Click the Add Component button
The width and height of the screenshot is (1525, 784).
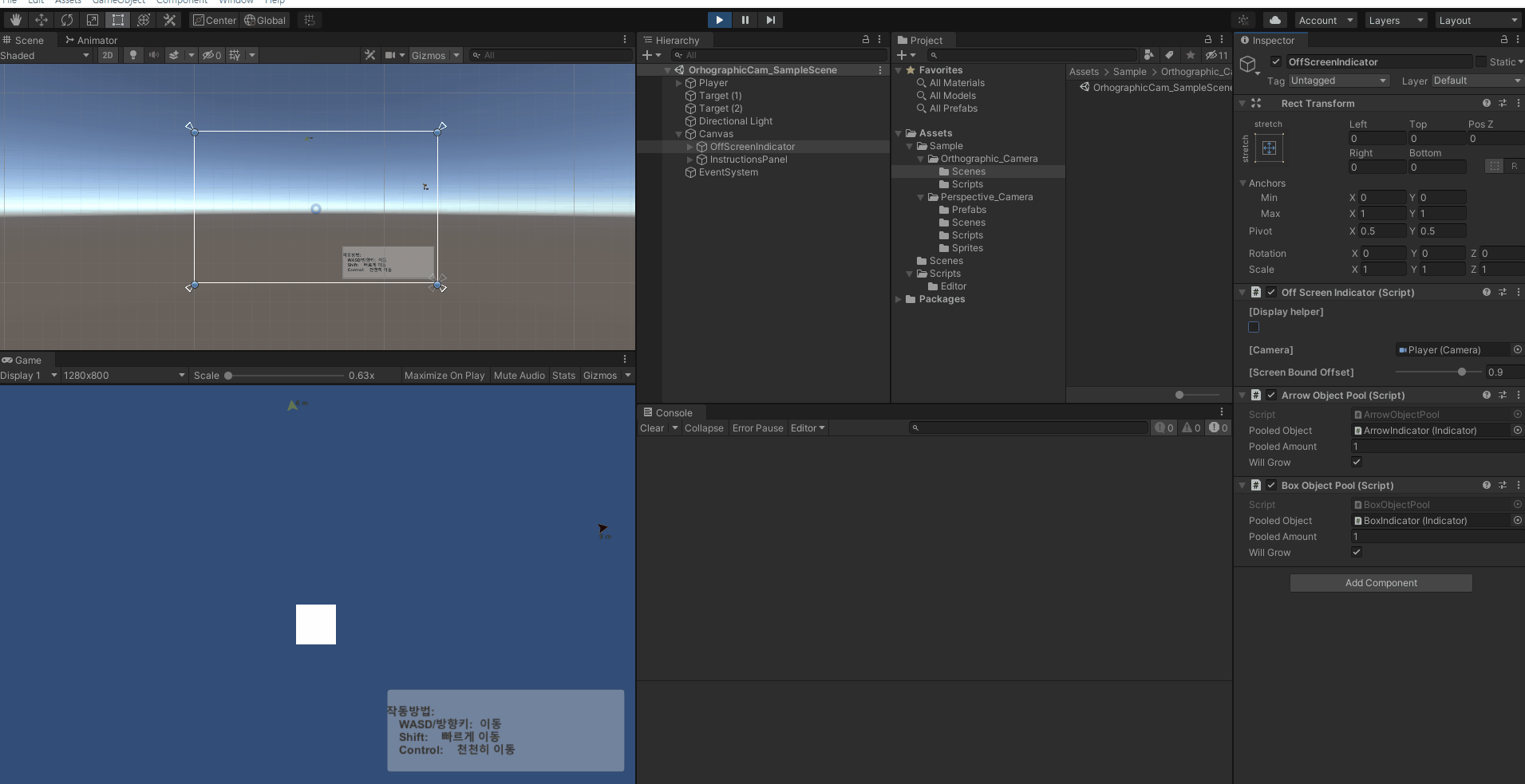[x=1380, y=582]
